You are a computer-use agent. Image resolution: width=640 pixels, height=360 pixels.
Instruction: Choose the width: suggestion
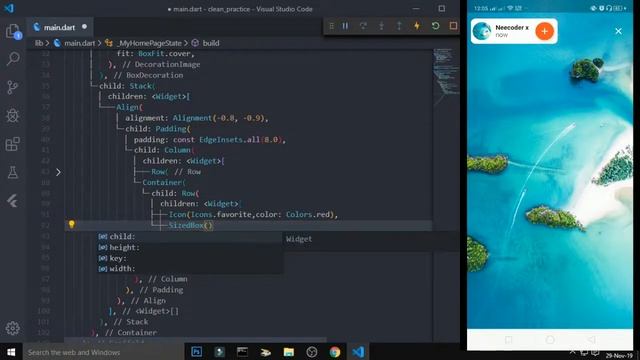tap(190, 269)
